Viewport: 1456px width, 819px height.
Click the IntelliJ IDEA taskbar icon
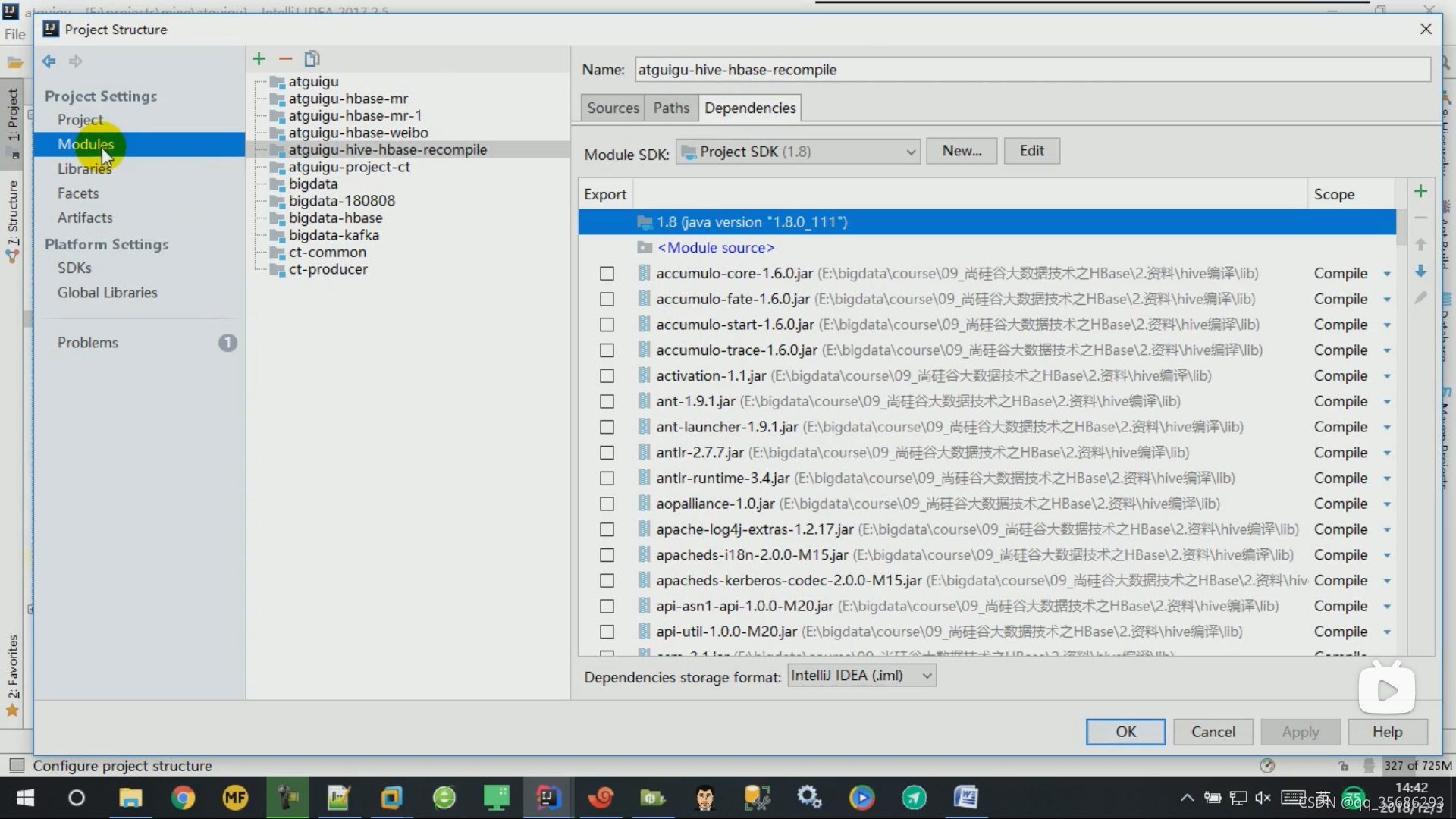548,798
